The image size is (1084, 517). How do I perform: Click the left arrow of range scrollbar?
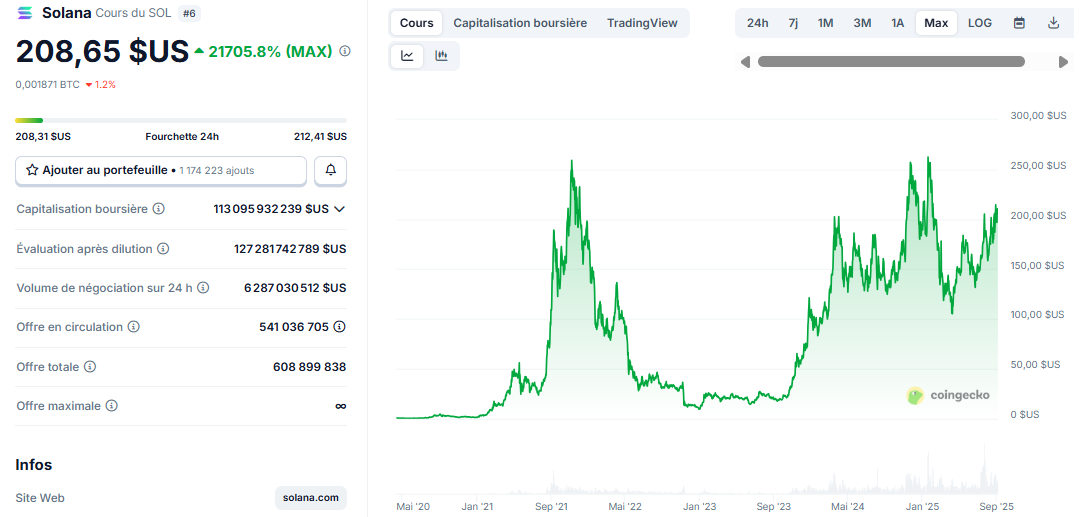(745, 62)
